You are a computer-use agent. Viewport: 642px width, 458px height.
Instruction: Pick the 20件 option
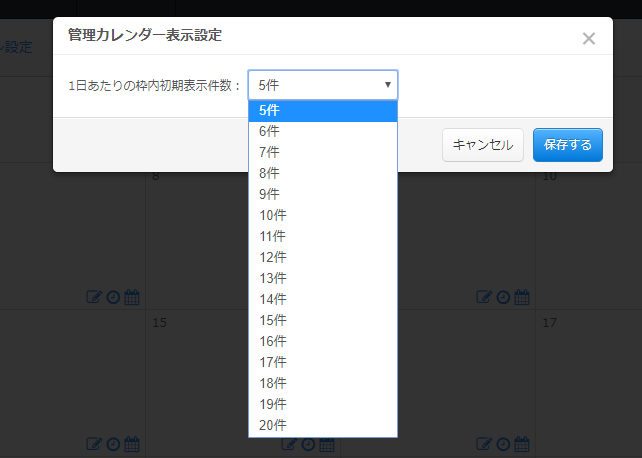tap(322, 425)
